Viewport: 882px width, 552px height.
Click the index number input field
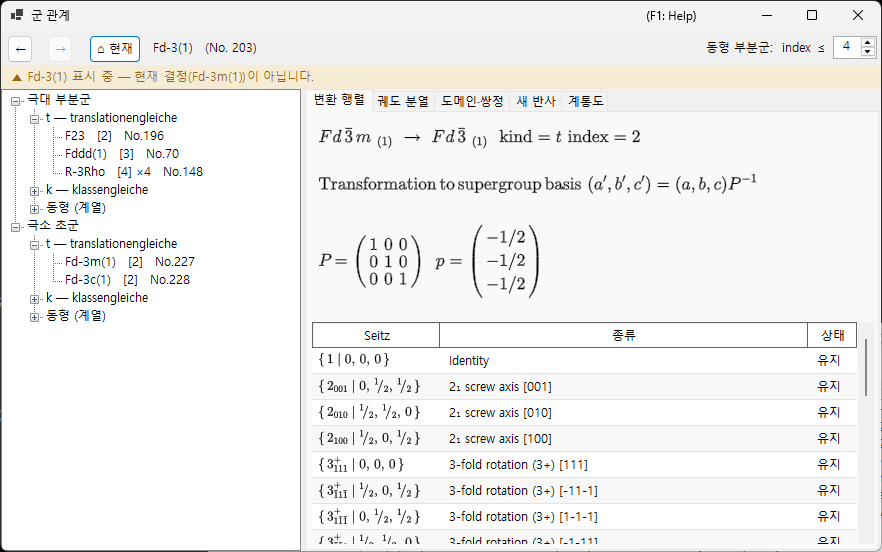click(847, 47)
